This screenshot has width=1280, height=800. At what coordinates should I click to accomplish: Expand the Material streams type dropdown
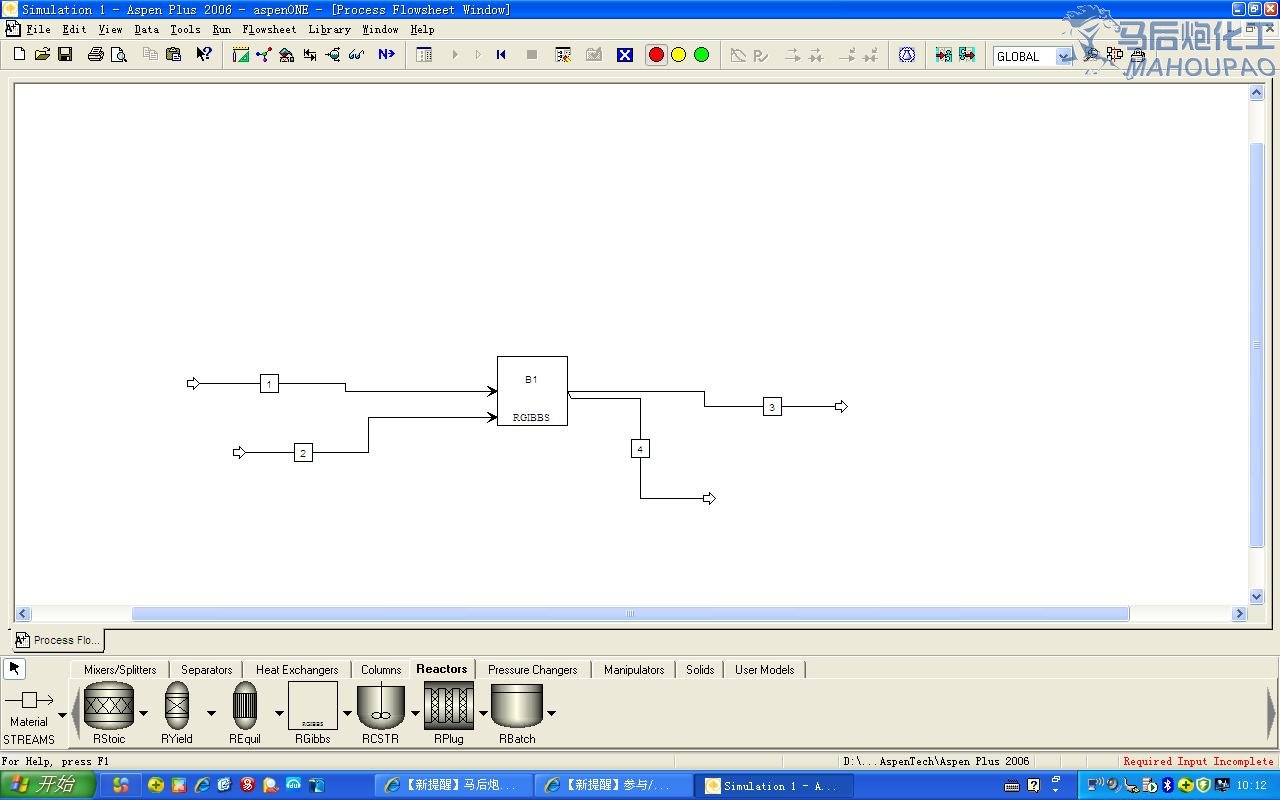point(62,714)
